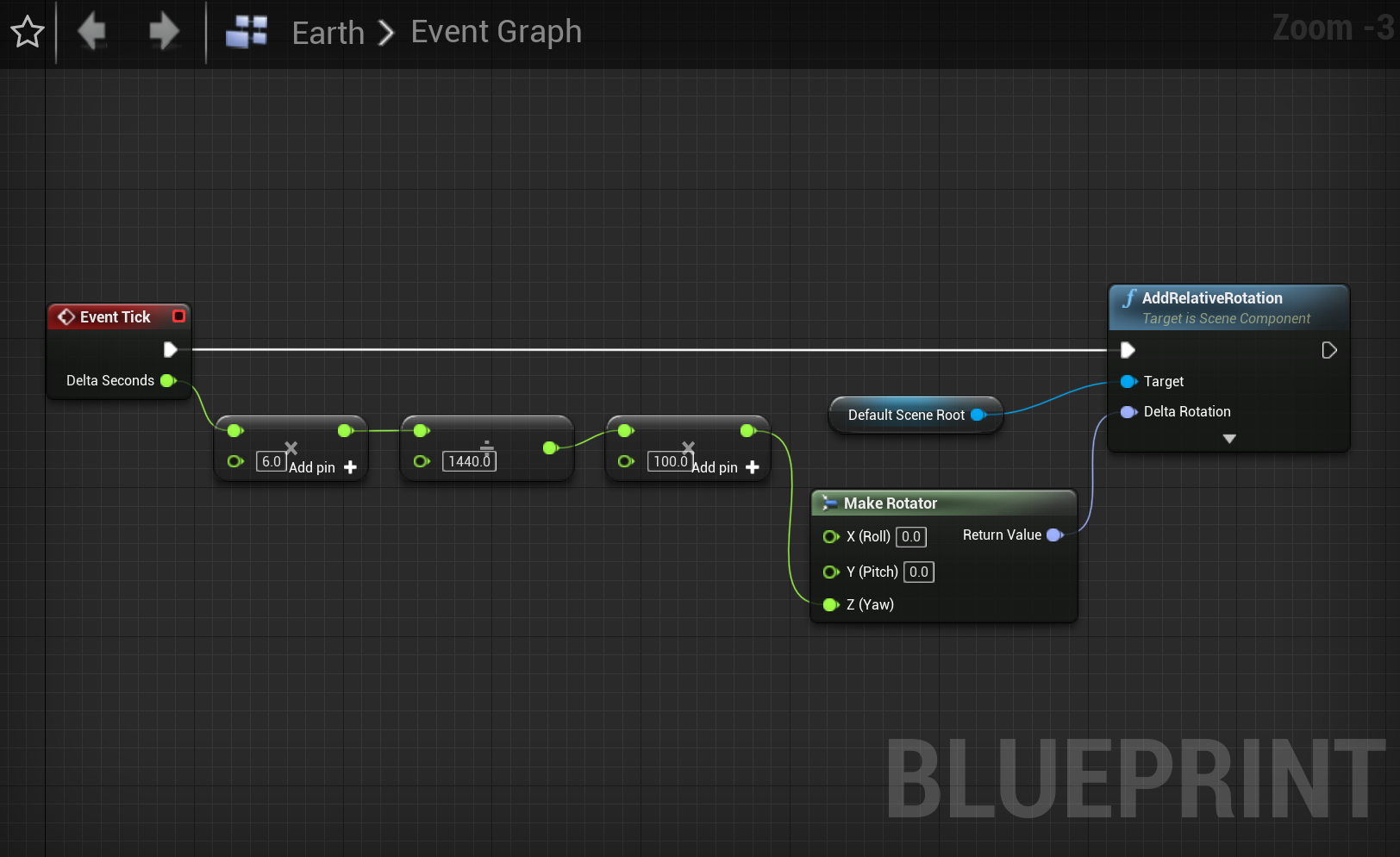Add pin on the 6.0 multiply node
Viewport: 1400px width, 857px height.
coord(322,467)
